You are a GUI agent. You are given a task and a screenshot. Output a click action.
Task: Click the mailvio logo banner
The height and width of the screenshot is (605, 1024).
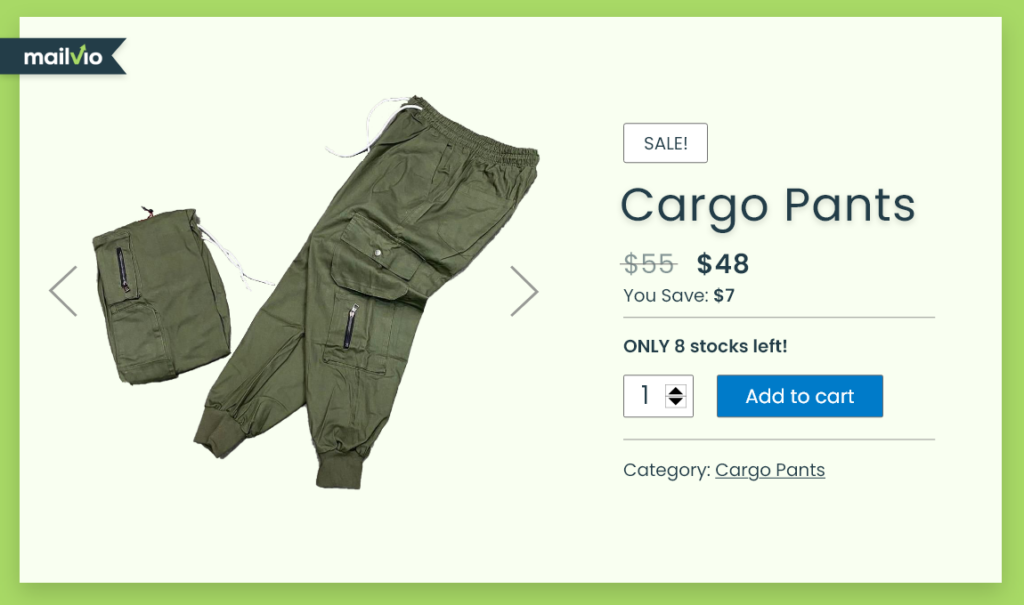[63, 56]
